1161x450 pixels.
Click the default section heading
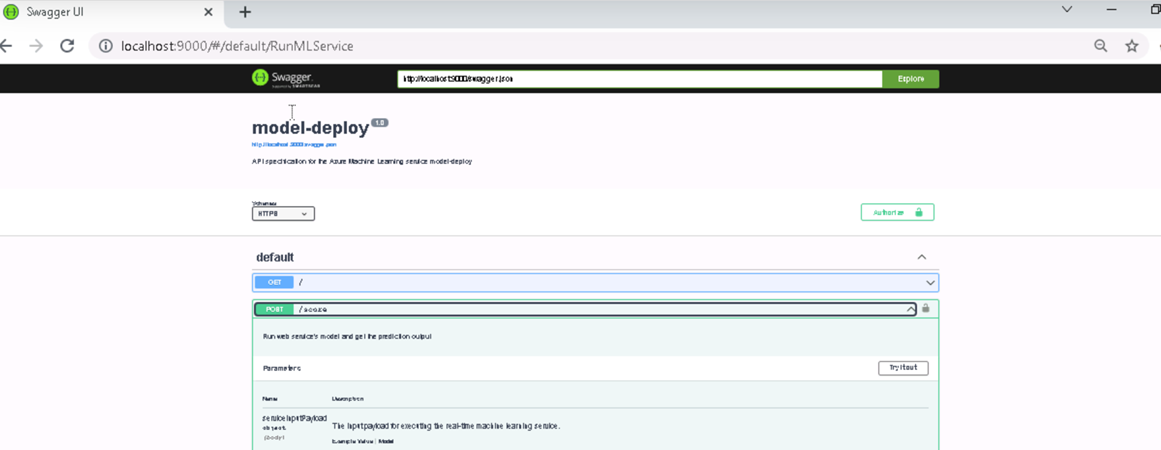coord(275,257)
